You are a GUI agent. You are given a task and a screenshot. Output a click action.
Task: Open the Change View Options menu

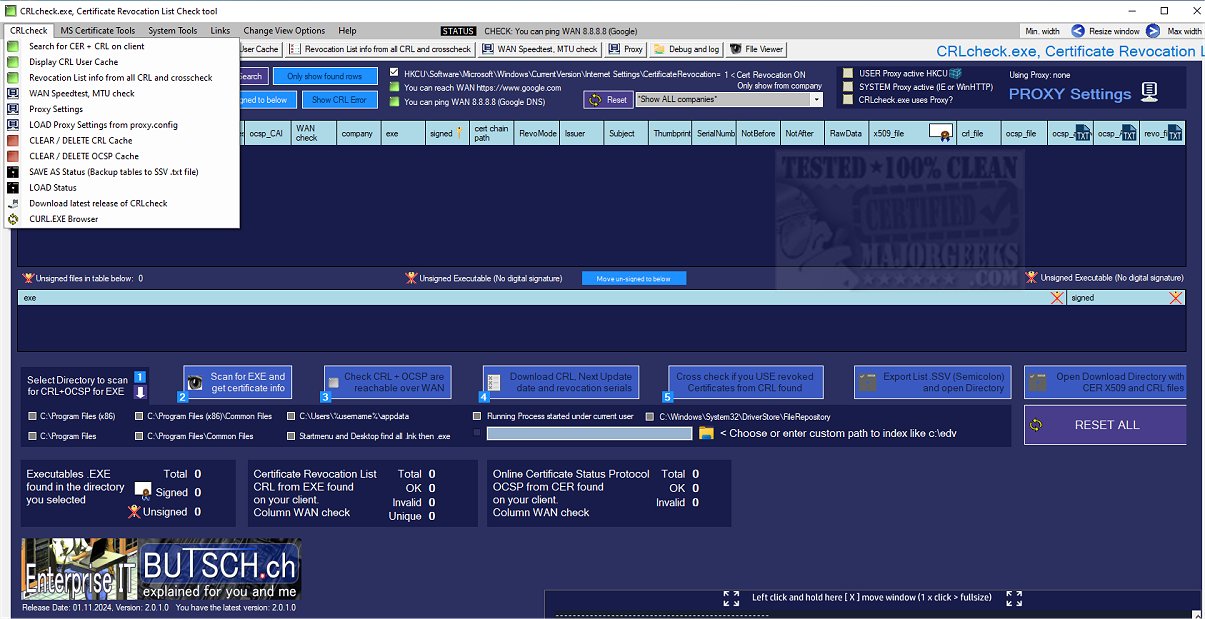pos(284,31)
